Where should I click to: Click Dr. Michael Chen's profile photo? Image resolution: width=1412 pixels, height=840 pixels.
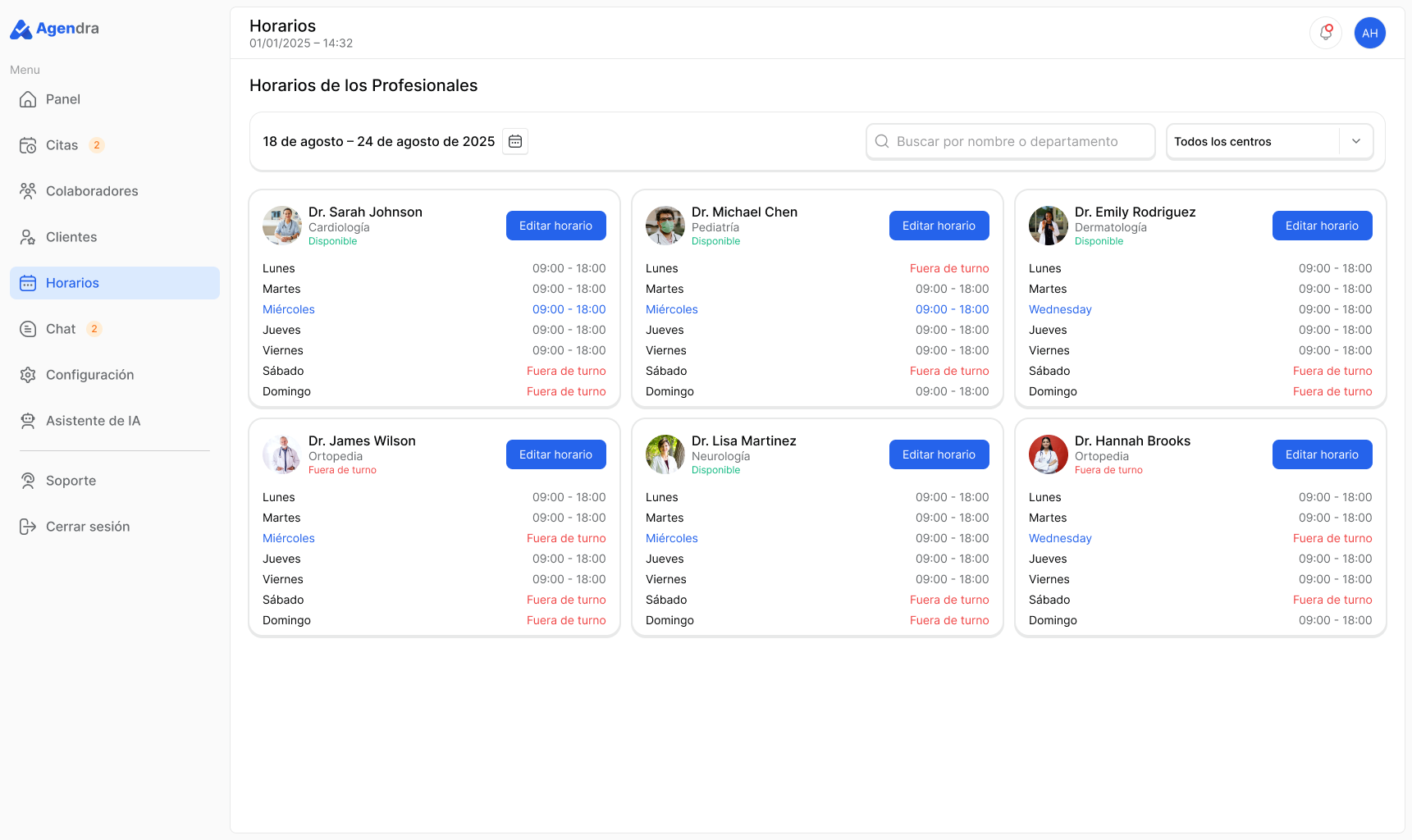pos(665,226)
